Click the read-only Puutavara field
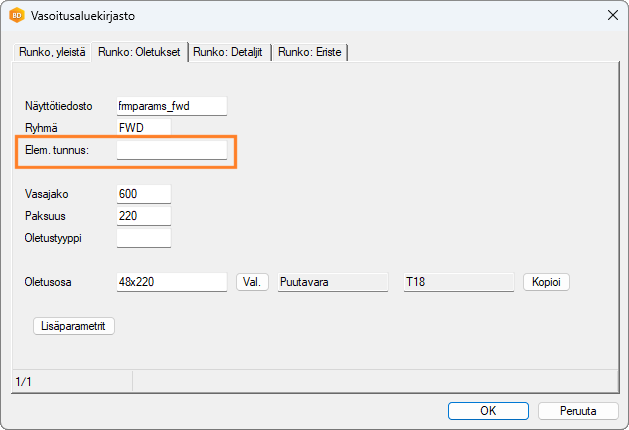This screenshot has height=430, width=629. tap(332, 282)
